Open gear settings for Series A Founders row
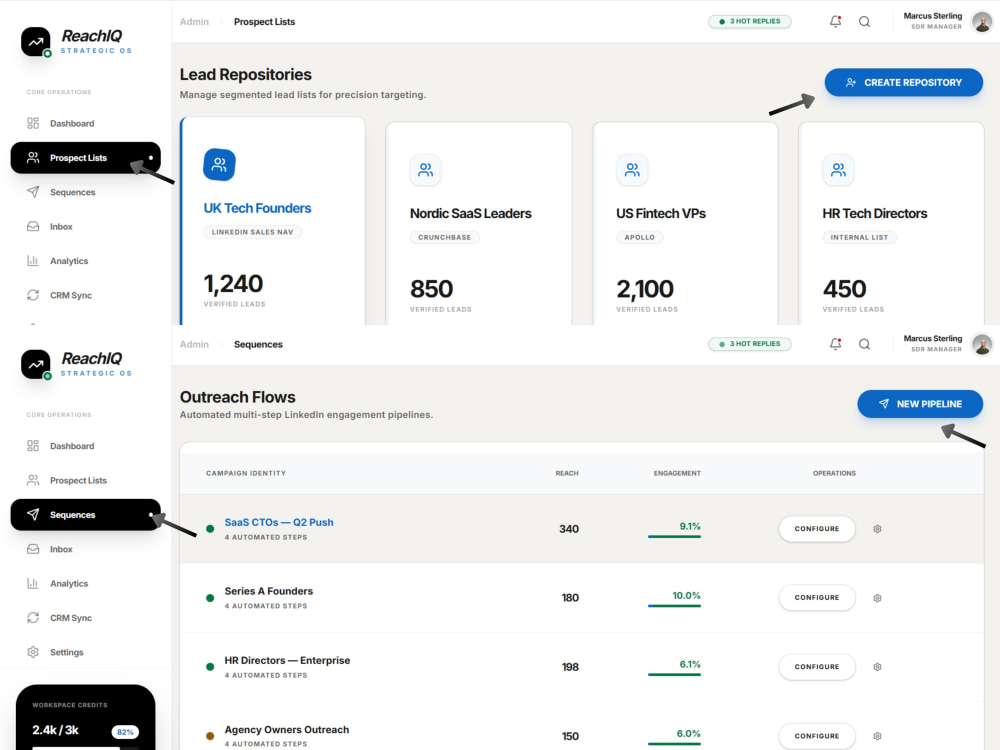The width and height of the screenshot is (1000, 750). [x=878, y=598]
